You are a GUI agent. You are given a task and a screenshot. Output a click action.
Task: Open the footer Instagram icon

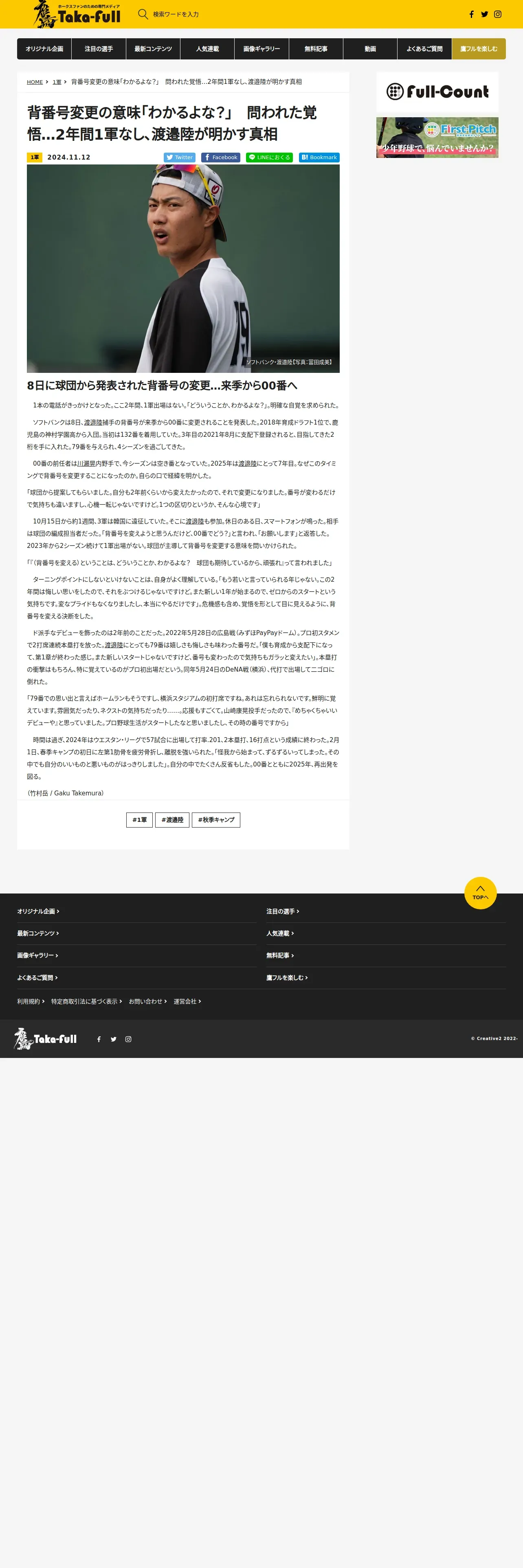[x=128, y=1039]
